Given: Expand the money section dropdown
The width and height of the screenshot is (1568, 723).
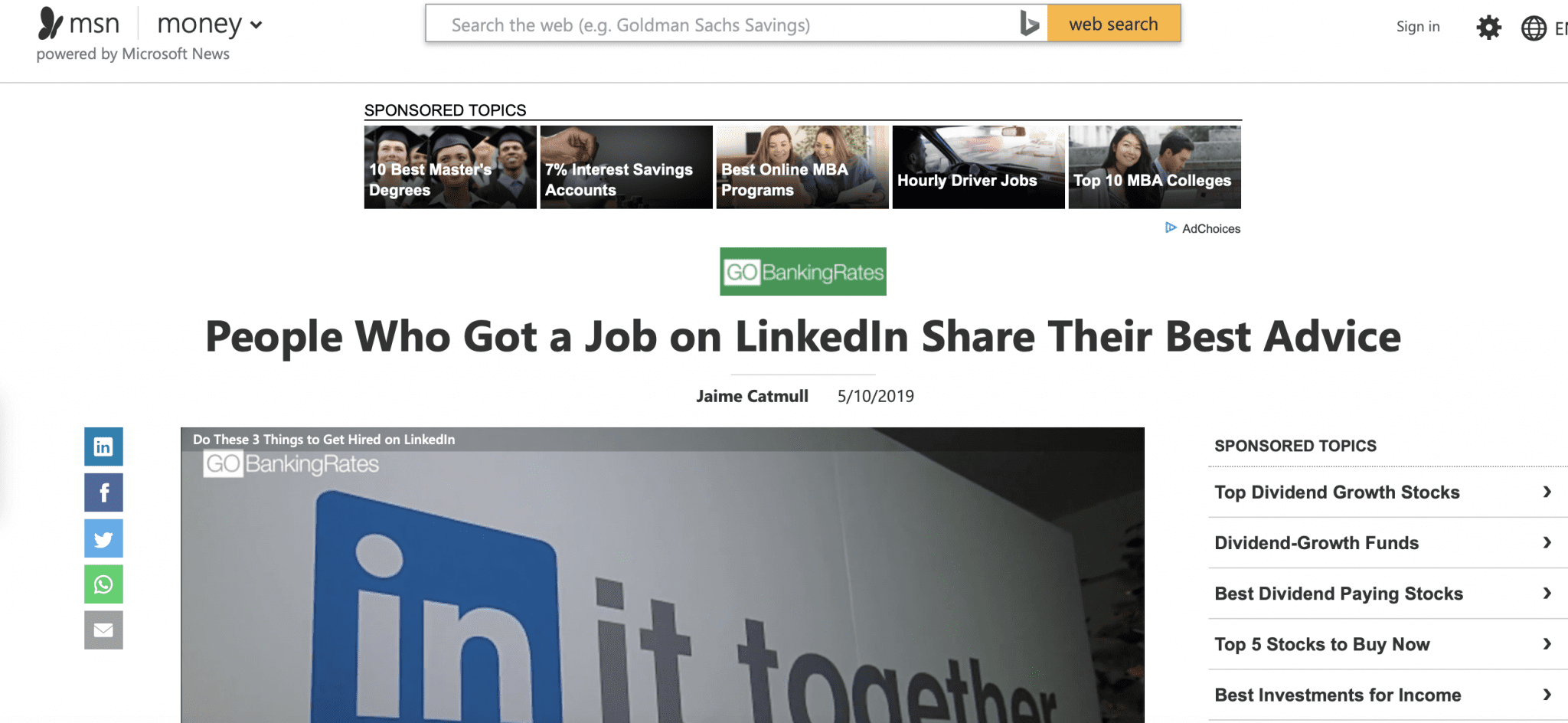Looking at the screenshot, I should pyautogui.click(x=256, y=25).
